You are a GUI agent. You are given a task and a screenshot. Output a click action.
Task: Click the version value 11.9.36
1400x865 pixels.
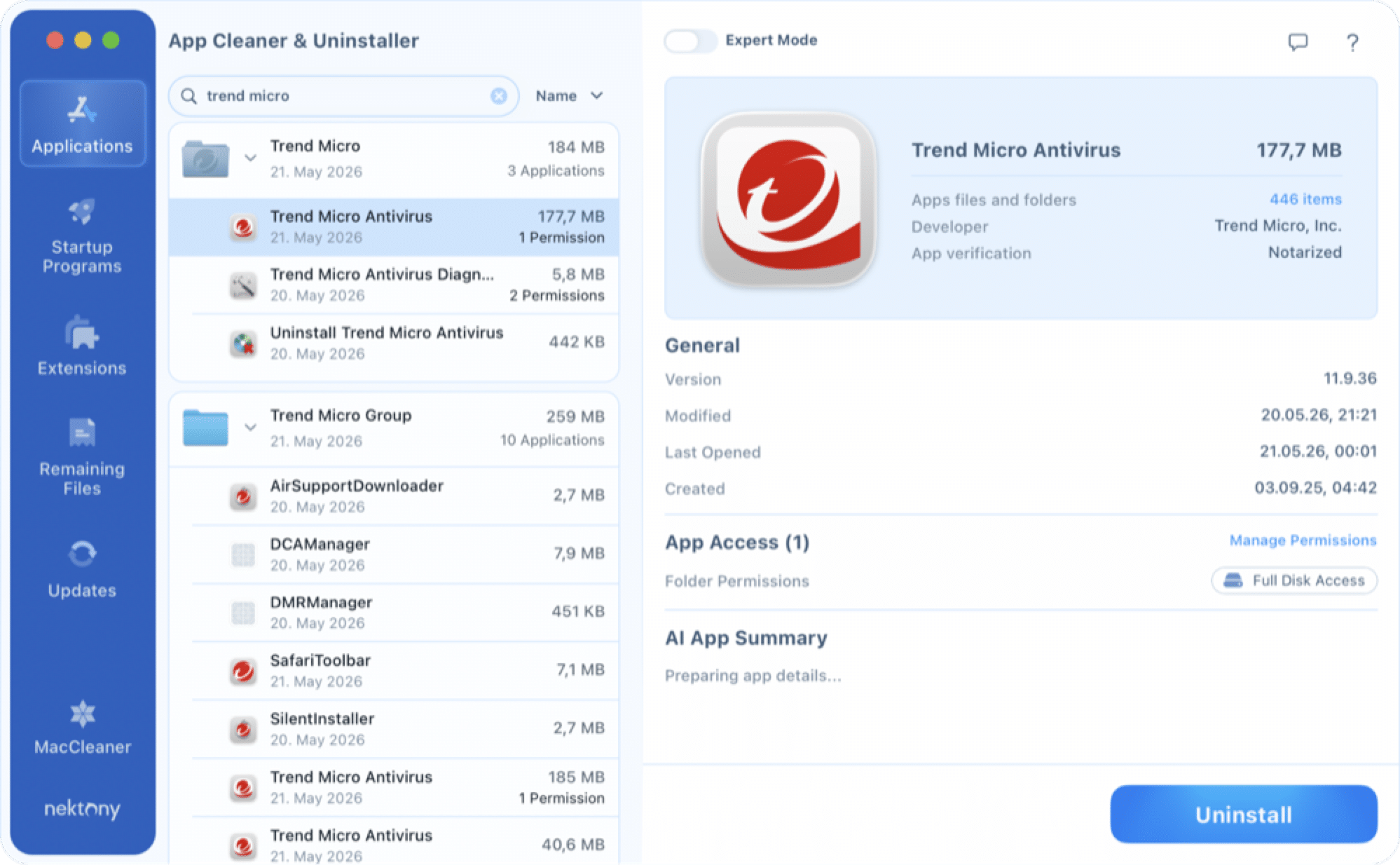click(1350, 379)
